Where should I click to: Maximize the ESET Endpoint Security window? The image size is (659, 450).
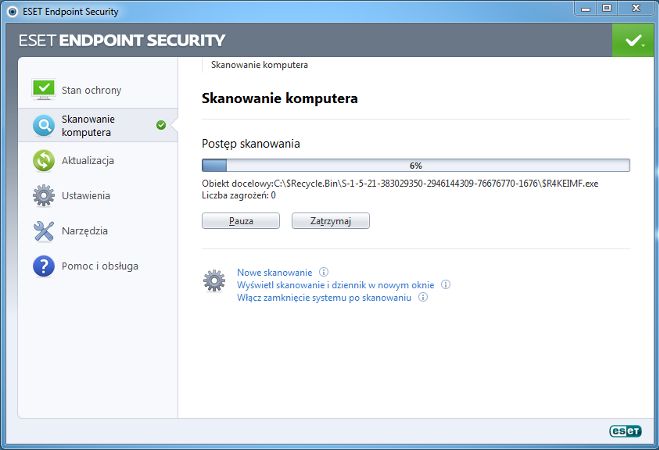click(606, 8)
